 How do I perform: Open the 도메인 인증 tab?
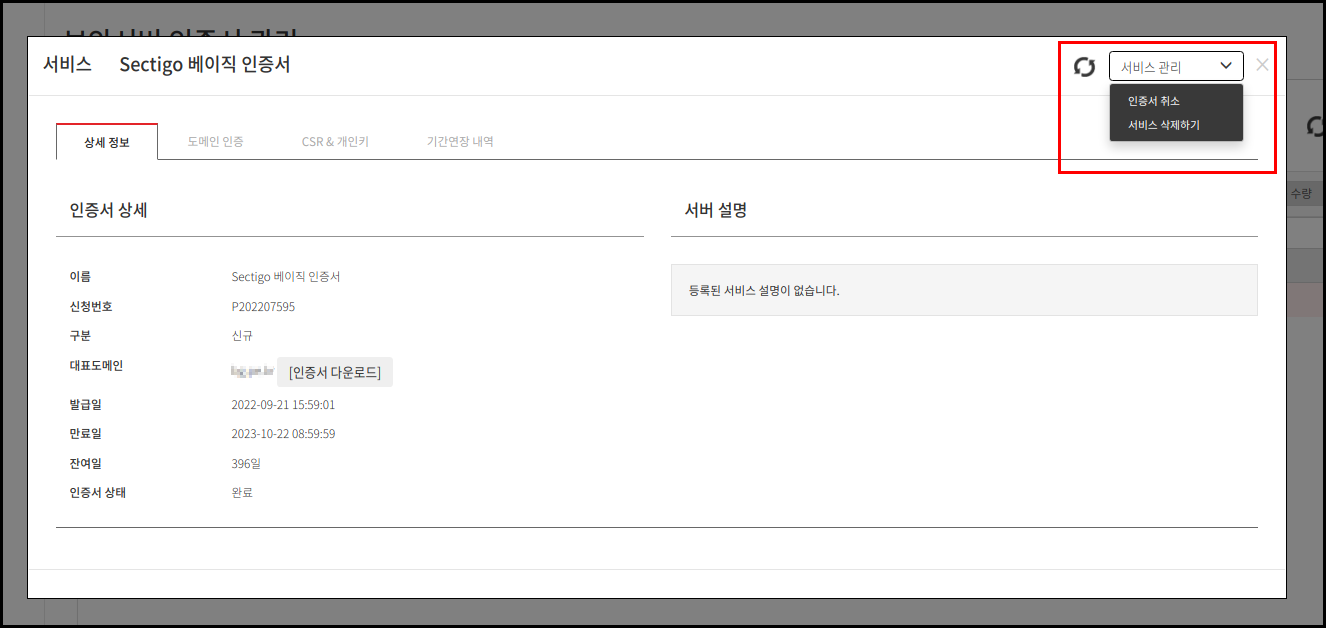(x=215, y=142)
